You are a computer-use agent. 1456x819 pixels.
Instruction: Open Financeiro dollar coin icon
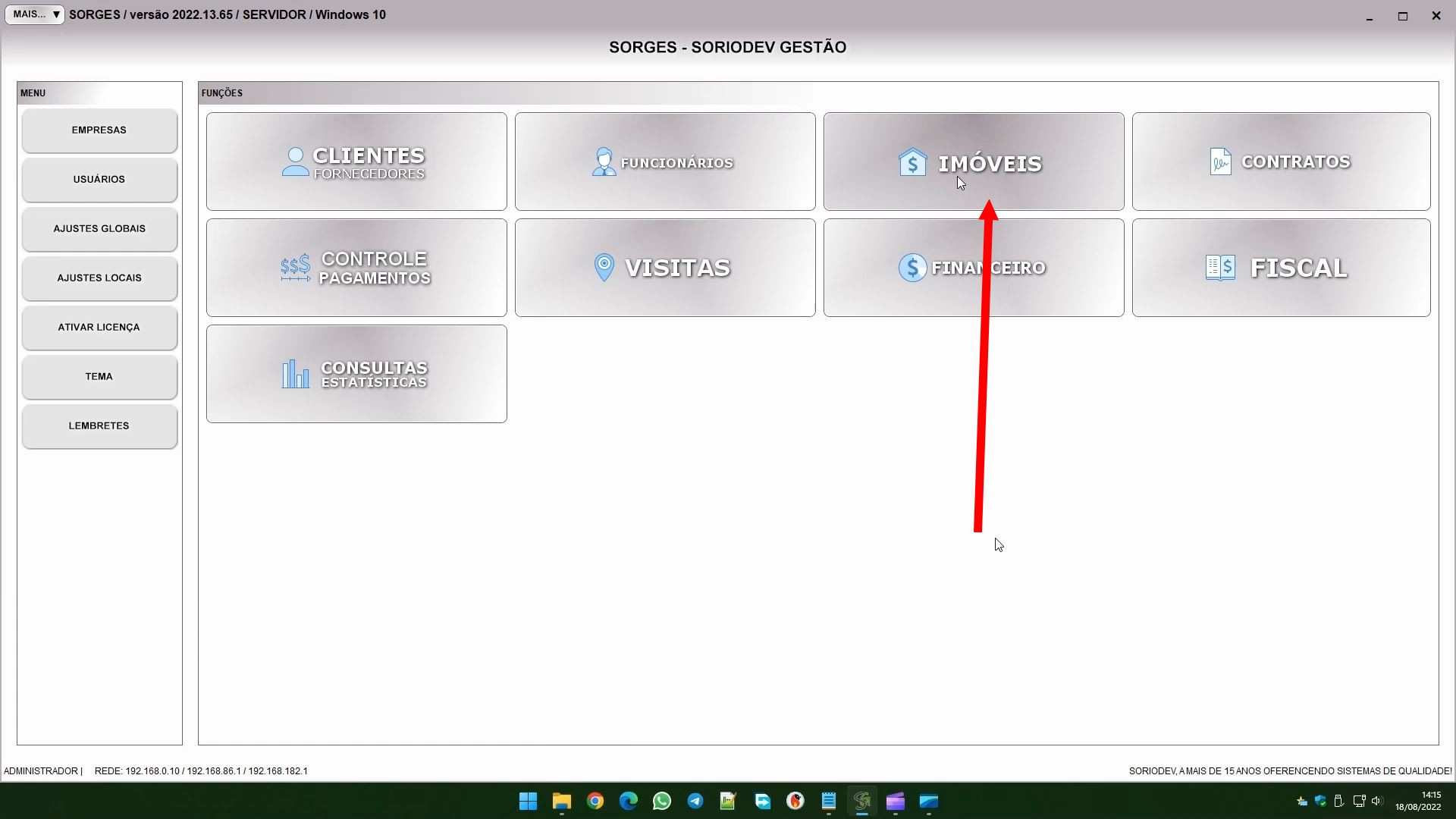pyautogui.click(x=912, y=268)
